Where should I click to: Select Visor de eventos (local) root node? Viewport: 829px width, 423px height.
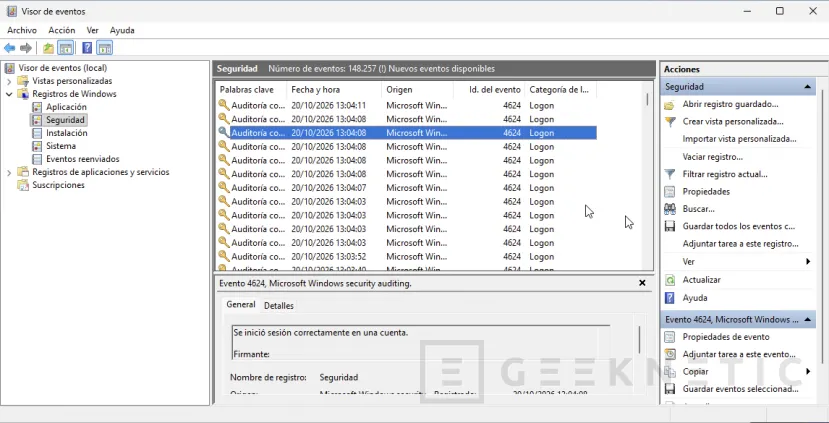tap(62, 68)
